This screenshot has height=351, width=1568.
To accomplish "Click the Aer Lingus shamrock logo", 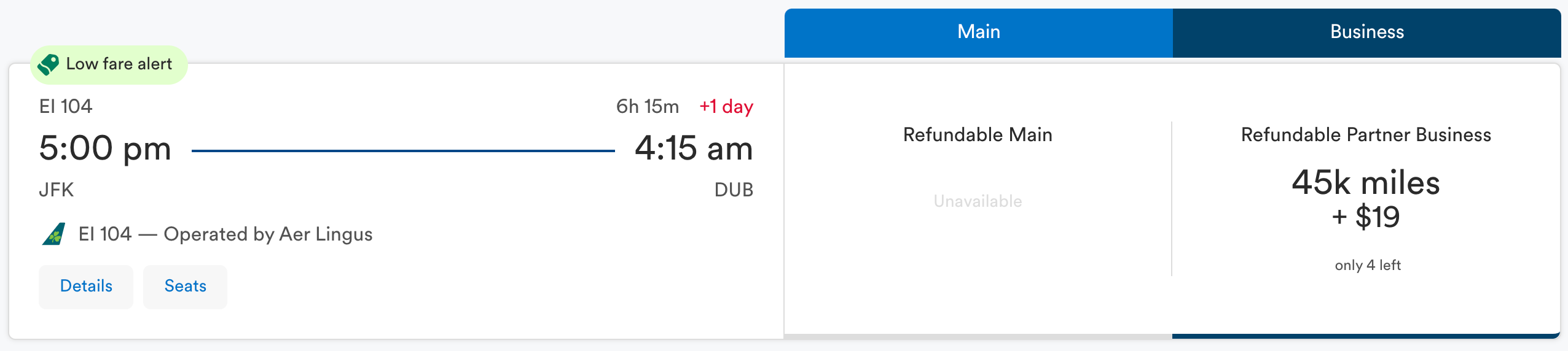I will [x=54, y=234].
